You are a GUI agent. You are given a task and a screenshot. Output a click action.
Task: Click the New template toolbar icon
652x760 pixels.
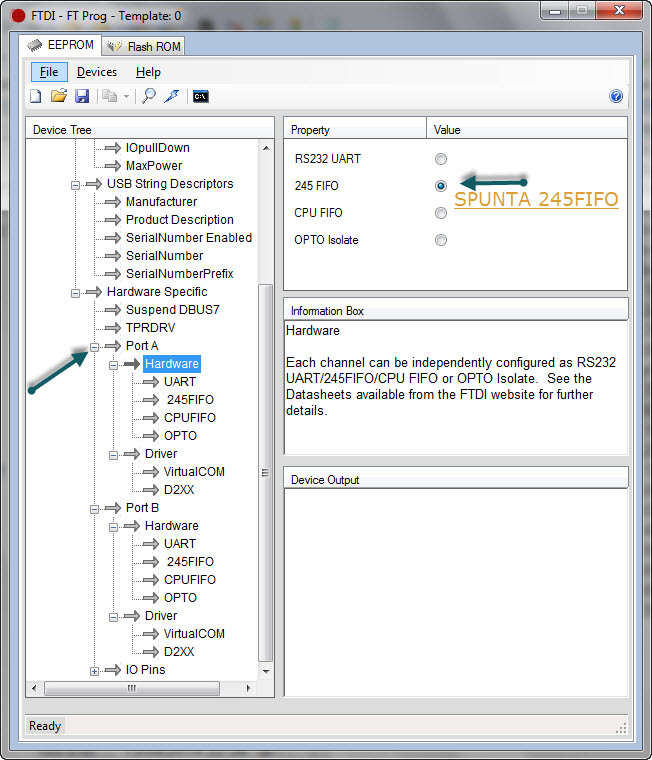tap(35, 96)
